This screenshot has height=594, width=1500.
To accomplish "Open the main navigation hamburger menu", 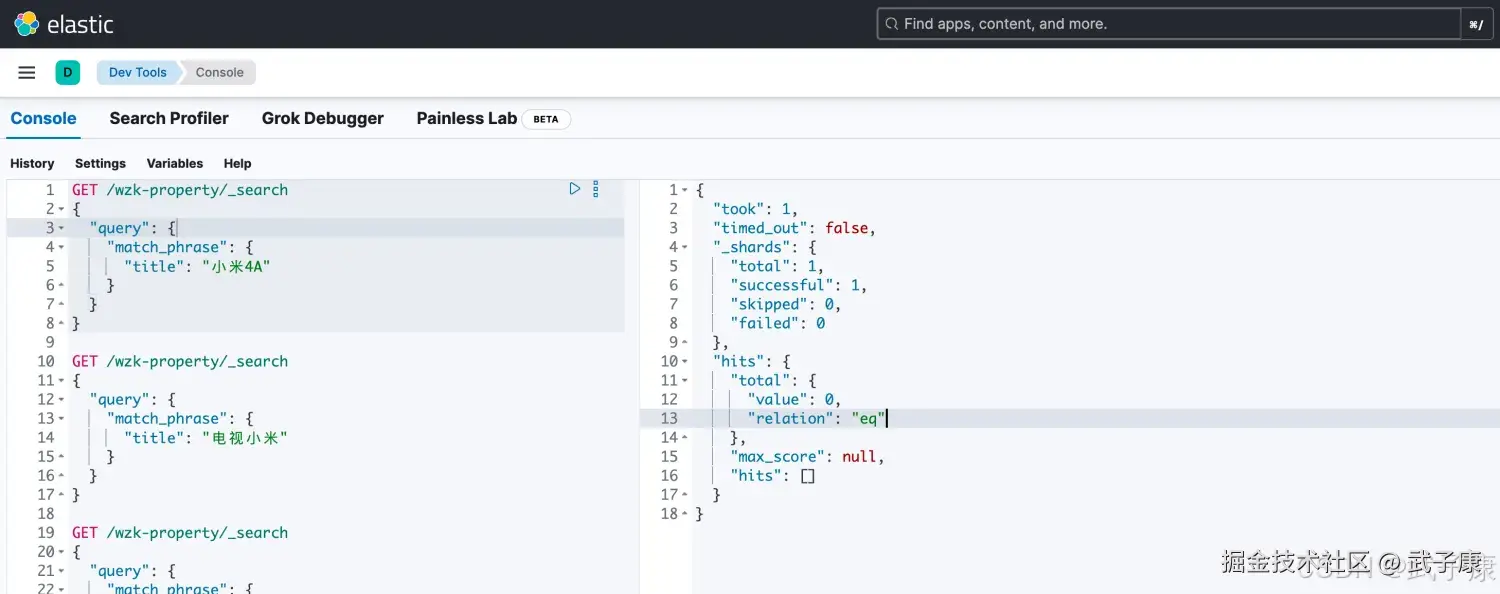I will point(26,71).
